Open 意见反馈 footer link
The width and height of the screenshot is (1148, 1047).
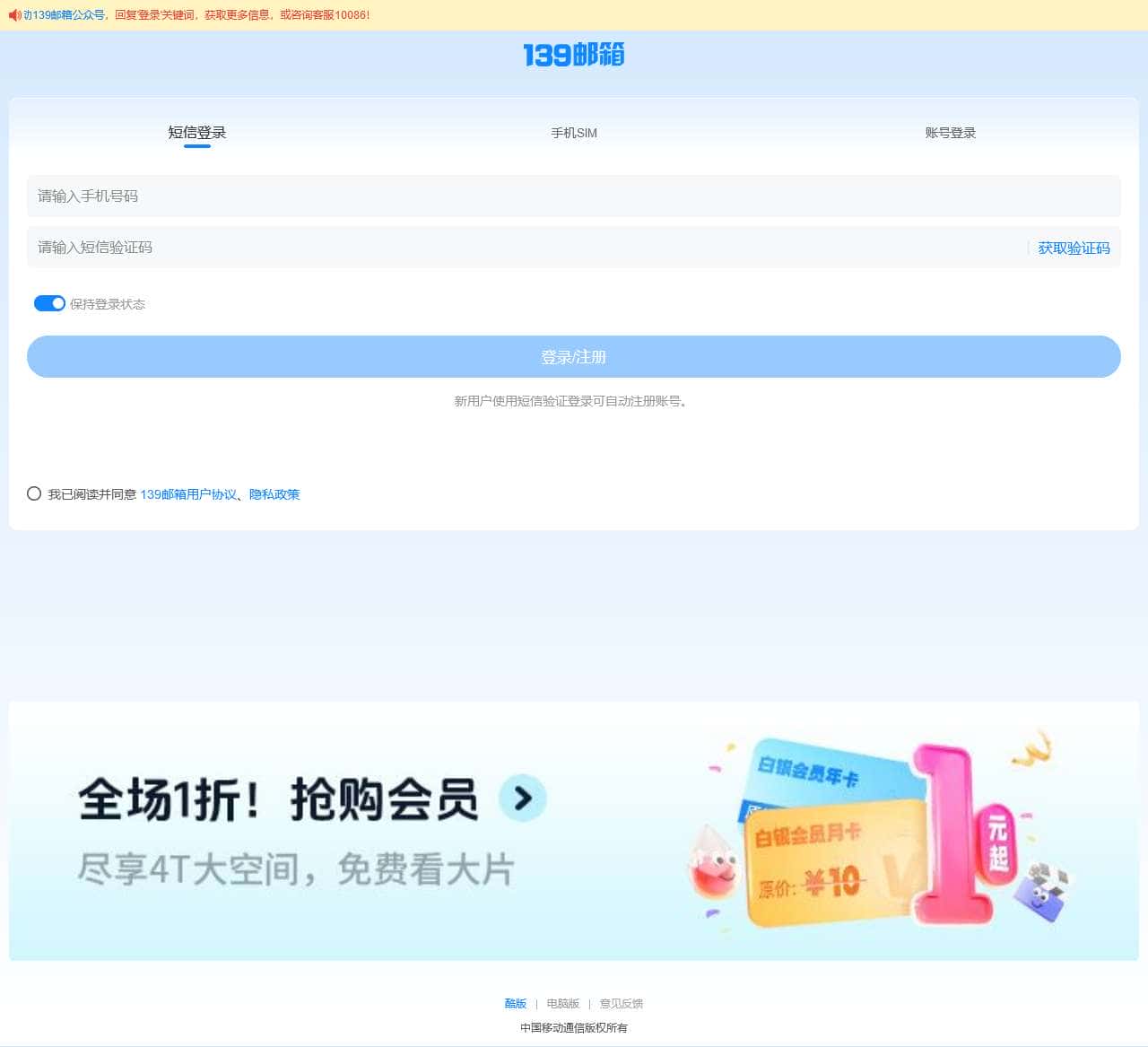(622, 1003)
